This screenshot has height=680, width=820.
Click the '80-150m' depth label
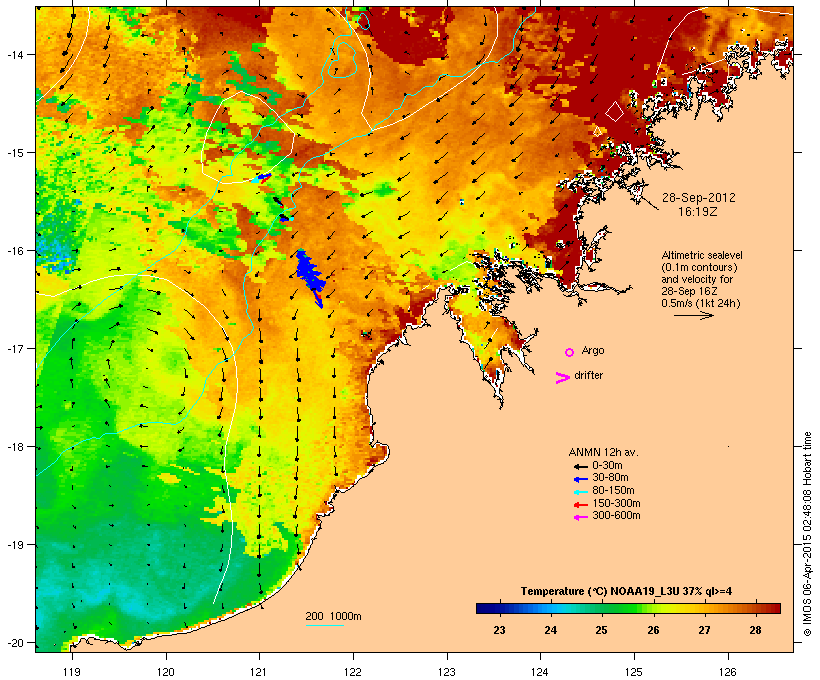(x=613, y=491)
